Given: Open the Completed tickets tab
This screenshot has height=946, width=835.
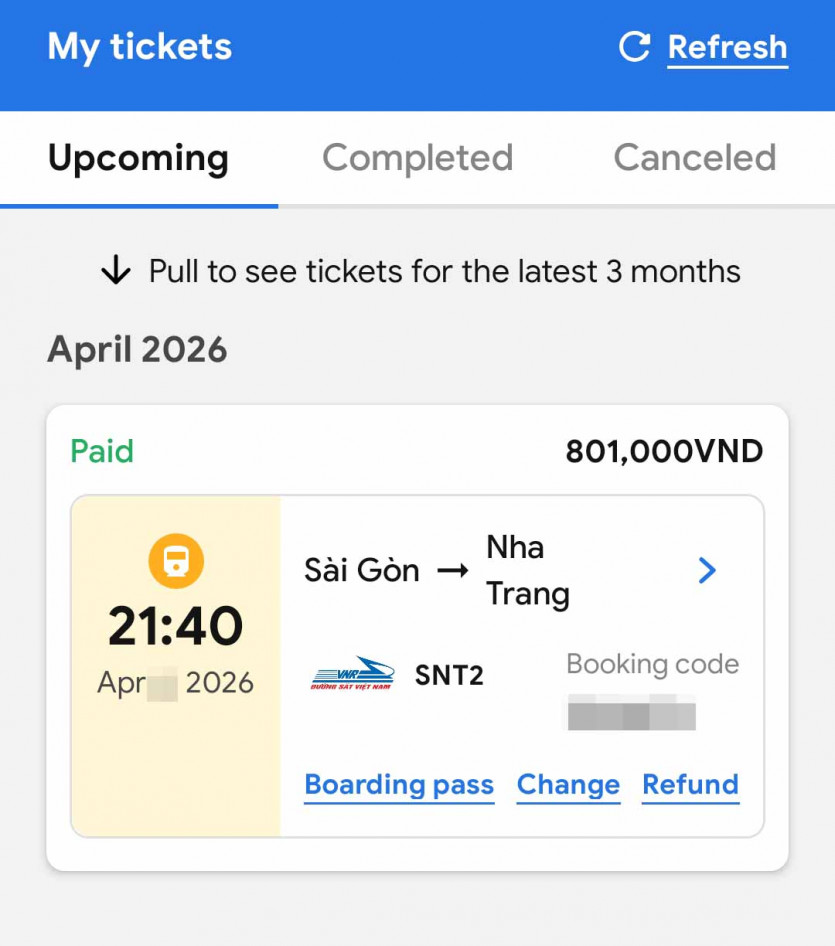Looking at the screenshot, I should coord(417,158).
